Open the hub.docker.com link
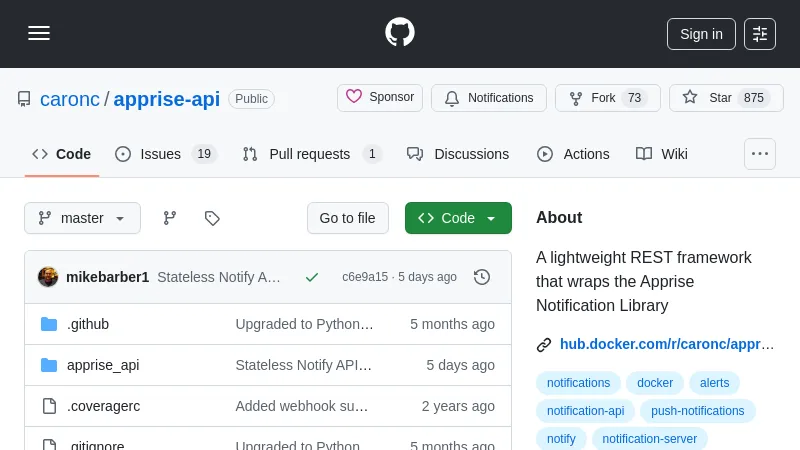This screenshot has height=450, width=800. (666, 344)
